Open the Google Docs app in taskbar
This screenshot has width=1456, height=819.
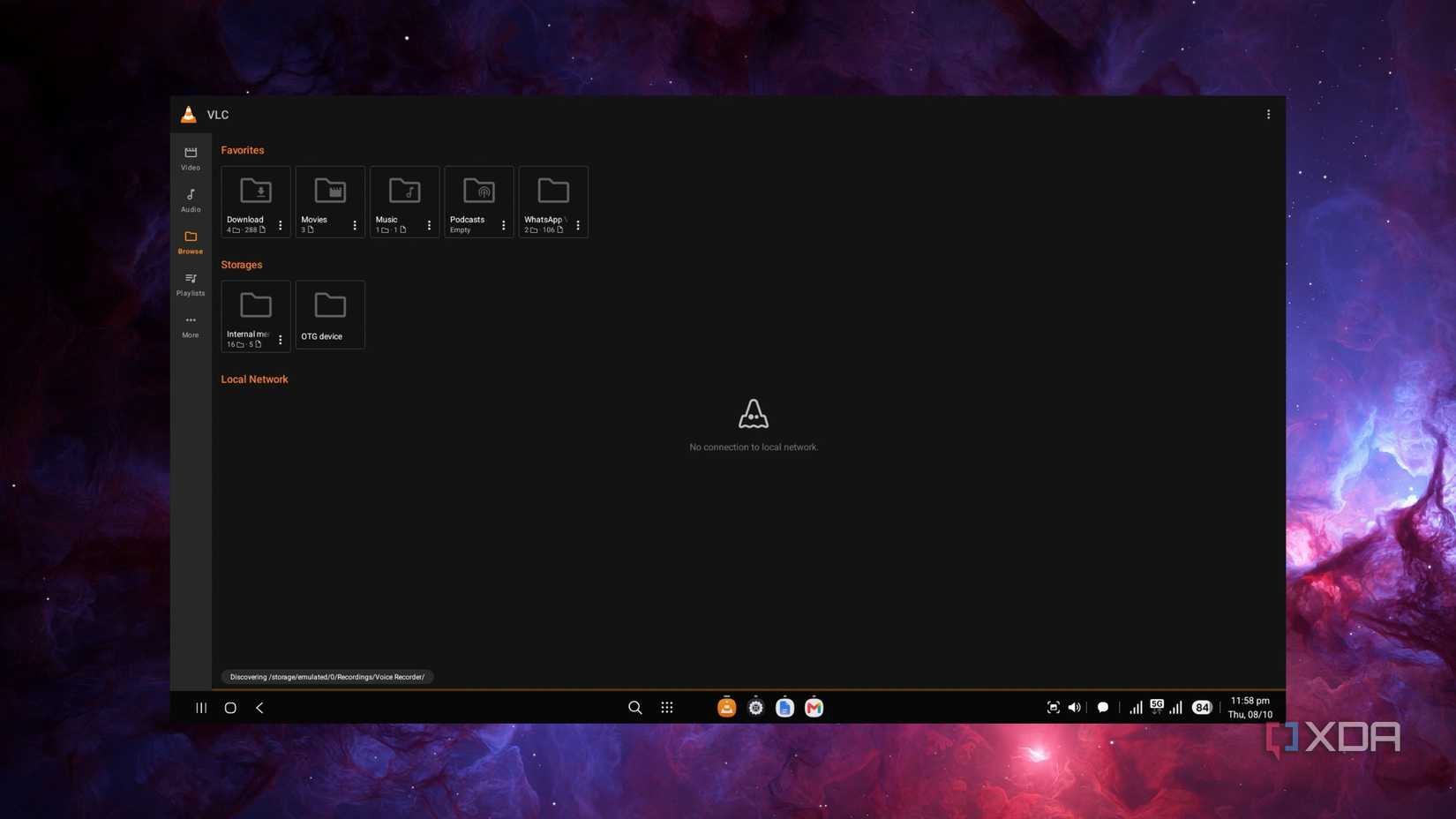(x=784, y=707)
